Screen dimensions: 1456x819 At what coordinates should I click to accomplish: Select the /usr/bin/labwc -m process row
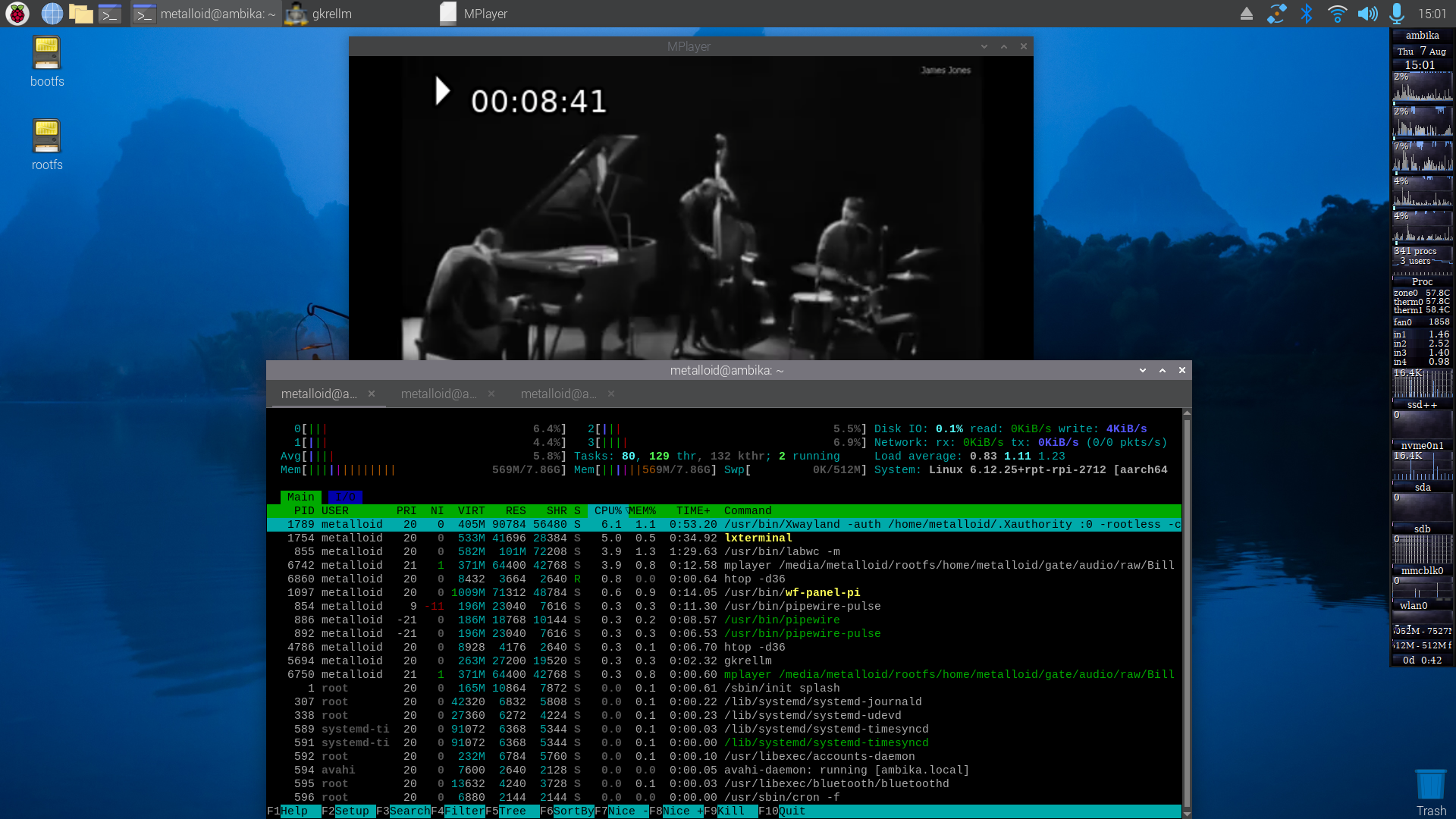723,551
